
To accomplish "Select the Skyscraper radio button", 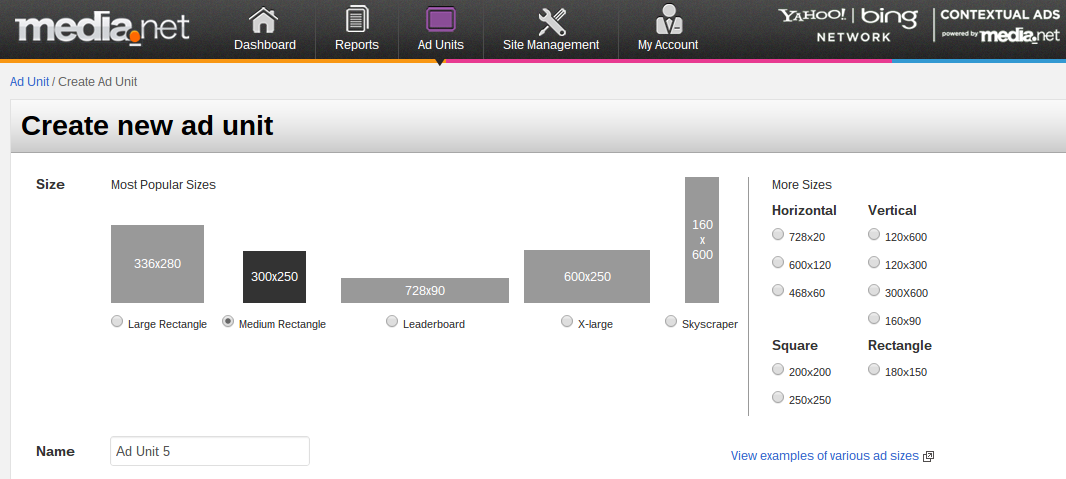I will point(671,321).
